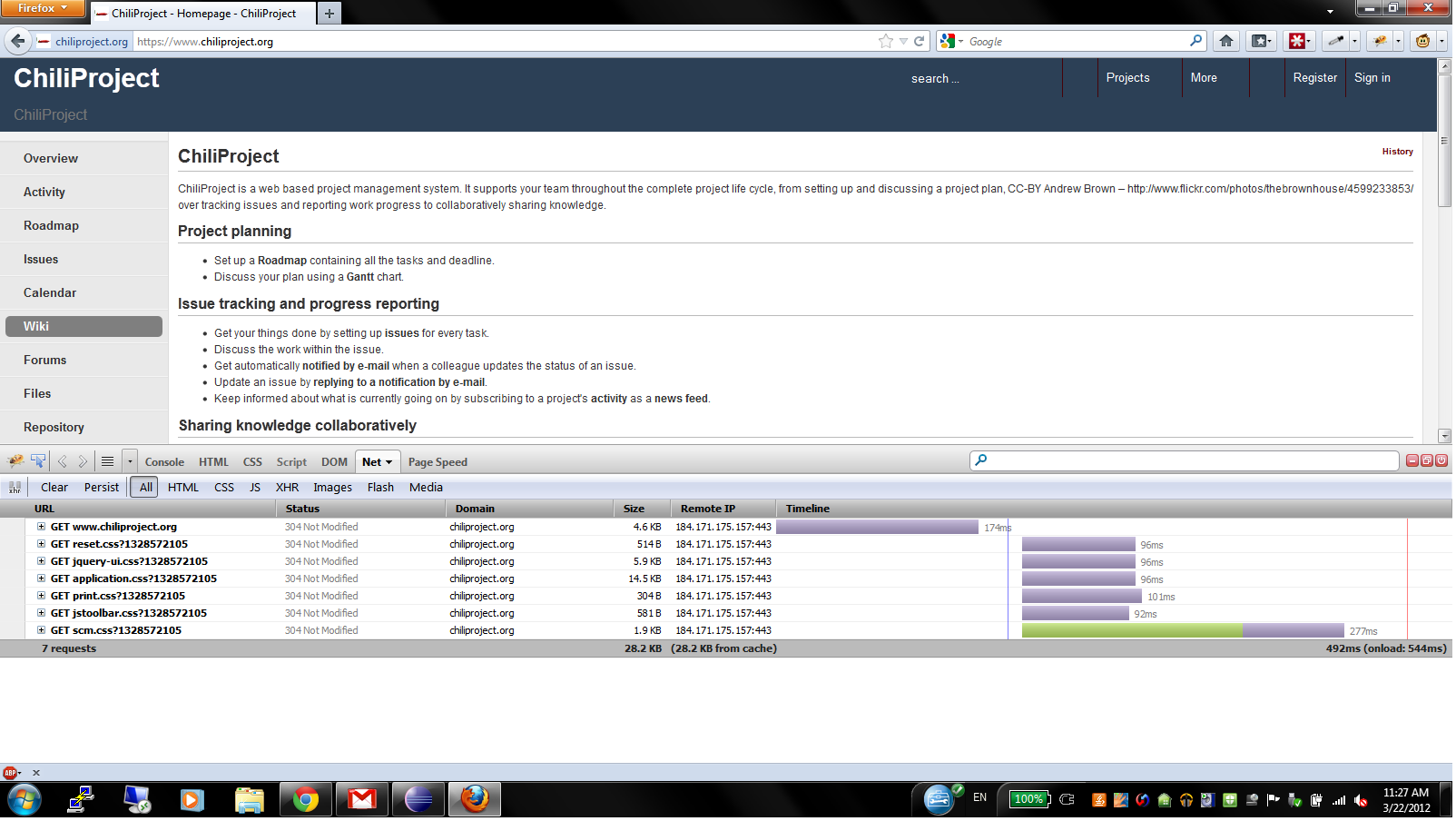
Task: Launch Google Chrome from the taskbar
Action: tap(306, 800)
